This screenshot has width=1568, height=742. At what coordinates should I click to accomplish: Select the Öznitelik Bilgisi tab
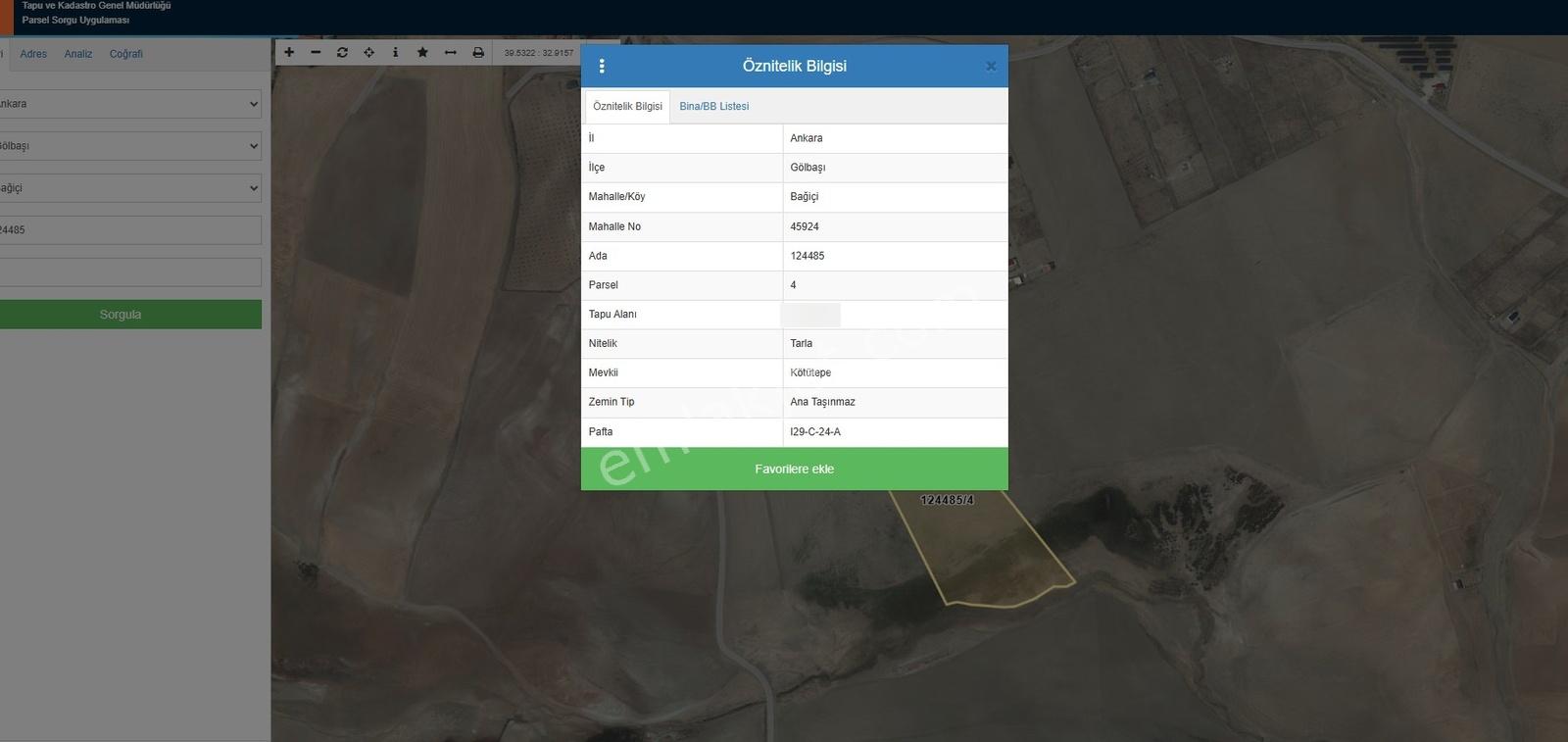click(627, 106)
